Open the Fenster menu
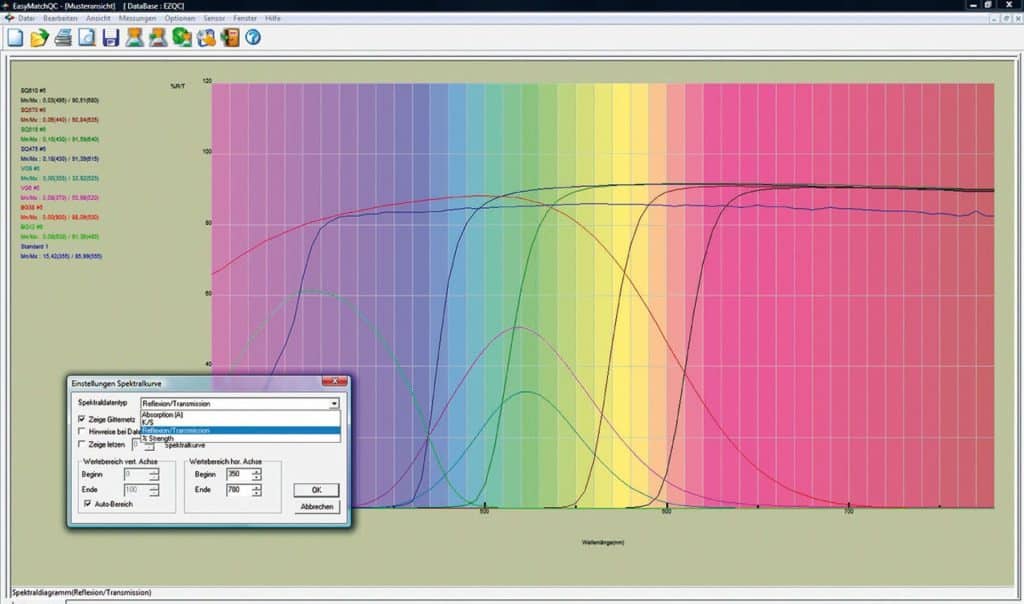Screen dimensions: 1024x604 245,18
